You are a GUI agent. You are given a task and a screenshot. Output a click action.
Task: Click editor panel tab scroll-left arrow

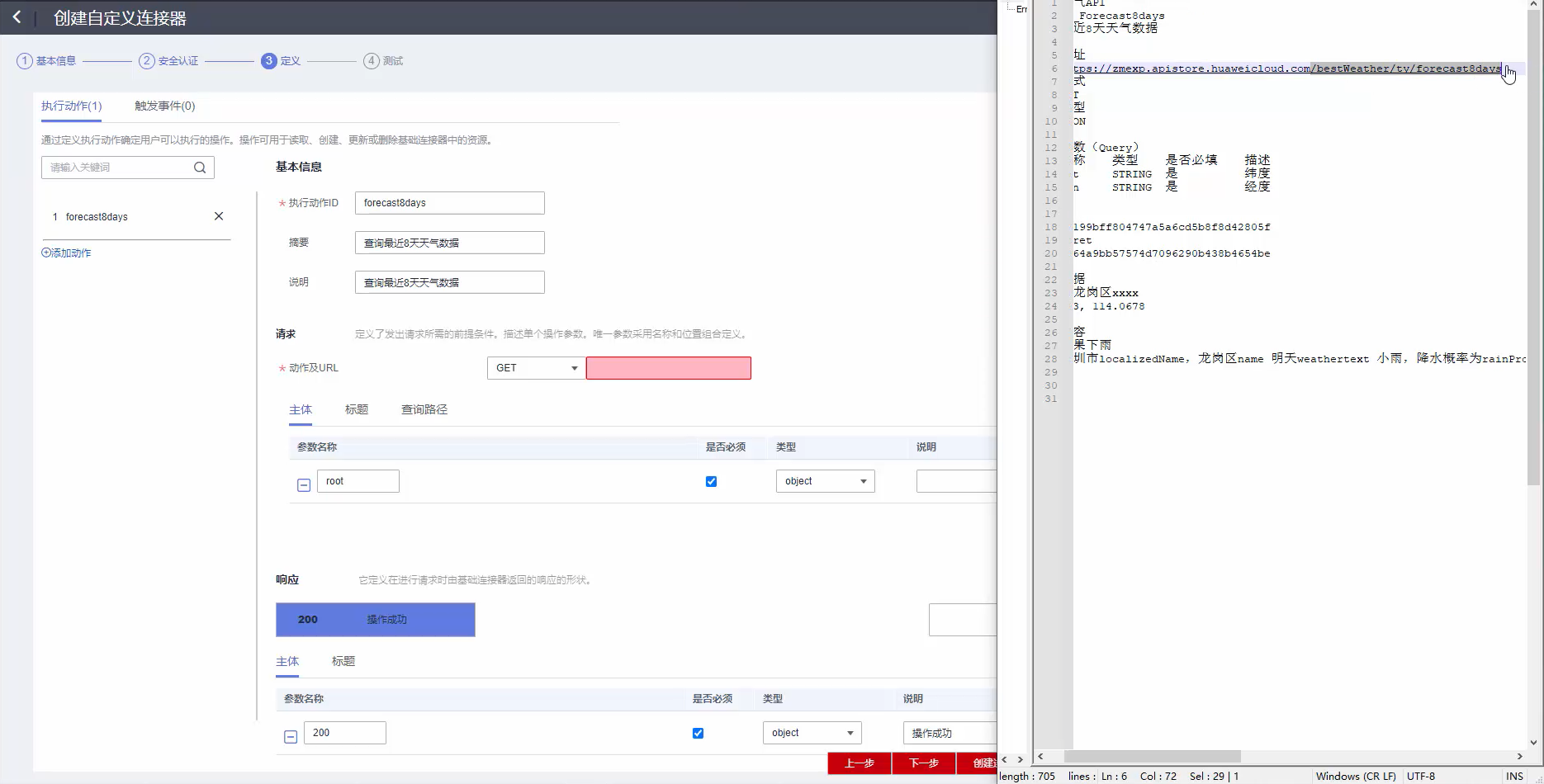click(1005, 759)
